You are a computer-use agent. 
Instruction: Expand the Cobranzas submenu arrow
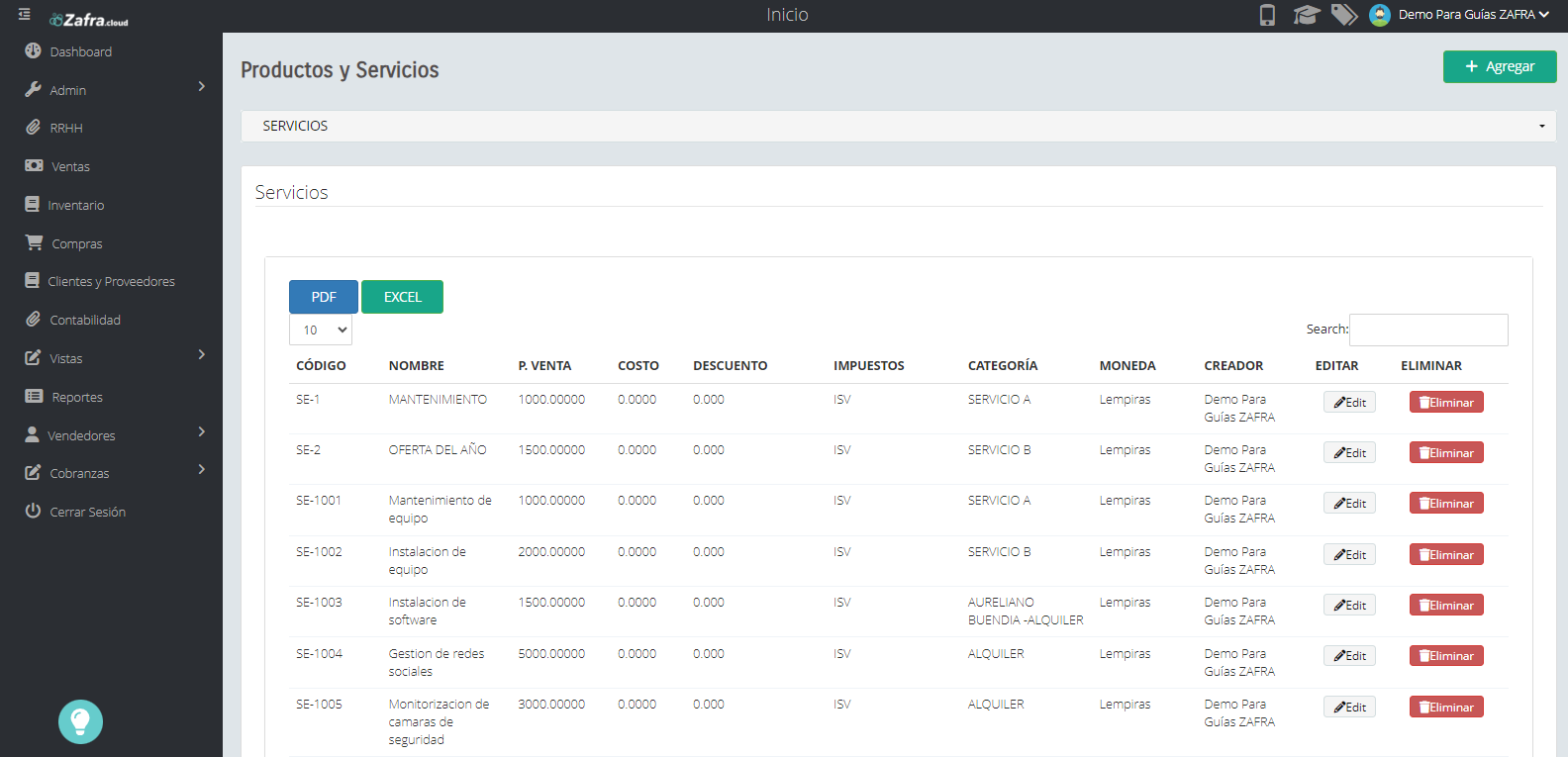[201, 470]
